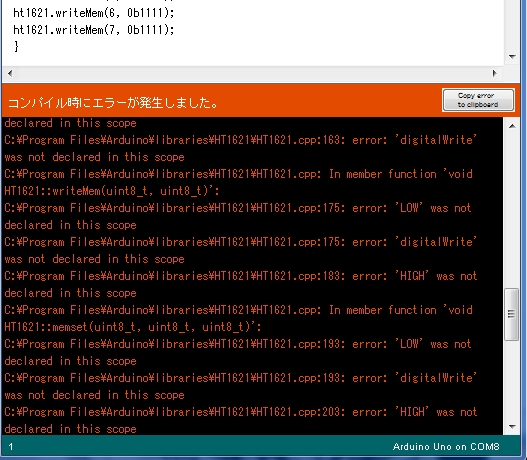This screenshot has height=460, width=527.
Task: Click the editor horizontal scrollbar track
Action: [x=252, y=73]
